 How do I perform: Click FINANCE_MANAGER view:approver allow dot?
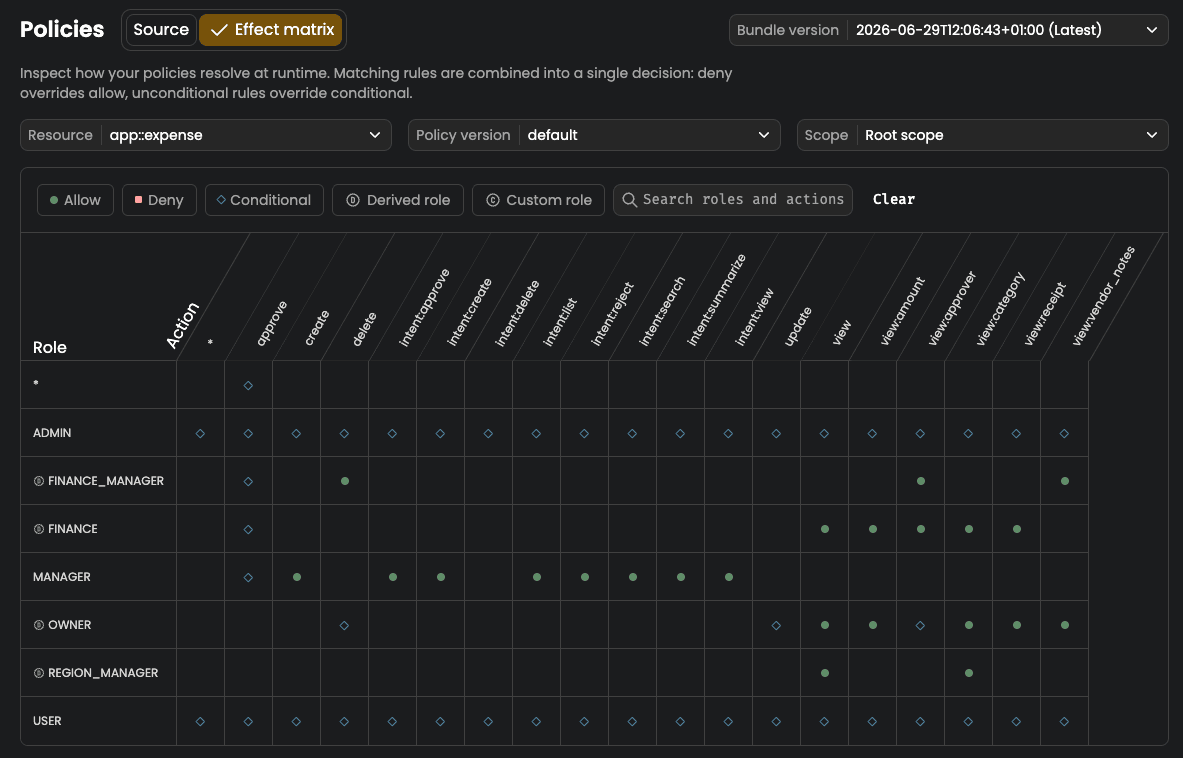pos(920,481)
